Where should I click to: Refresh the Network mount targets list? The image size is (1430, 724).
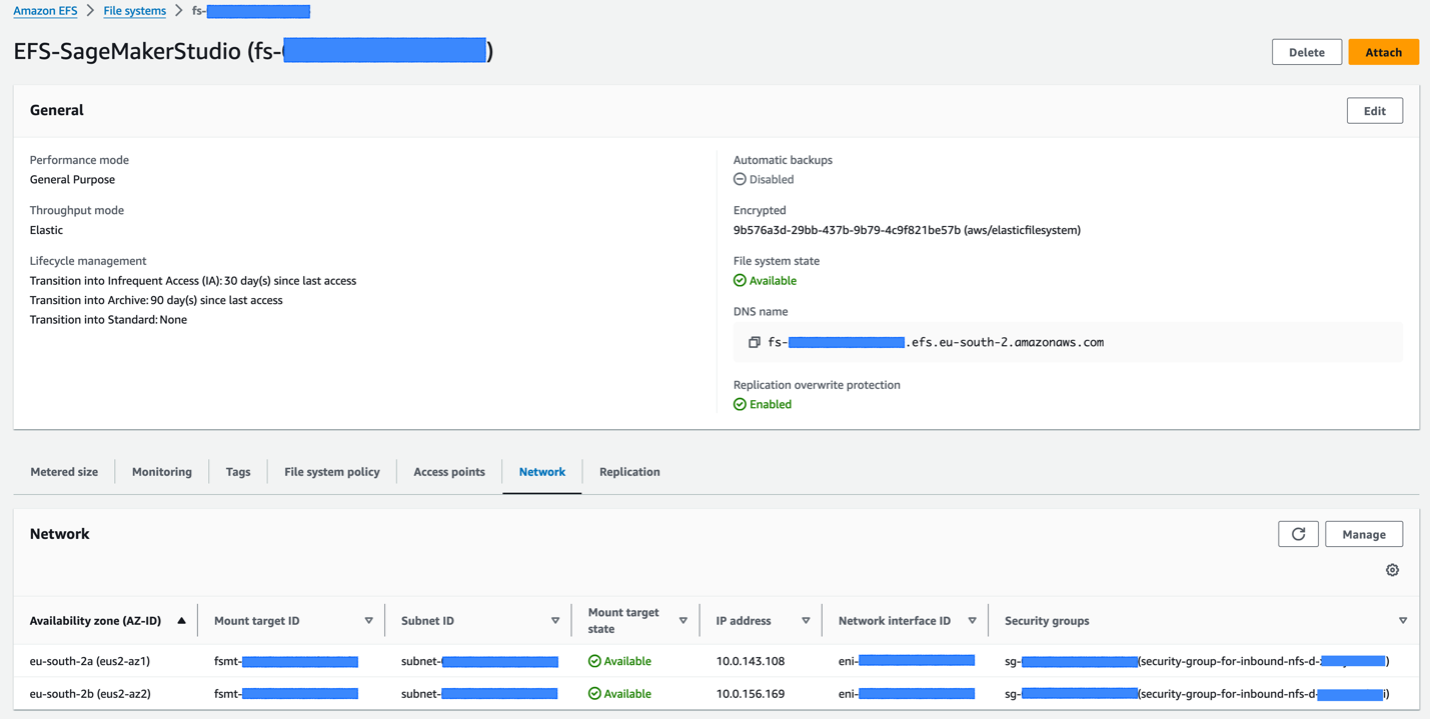coord(1298,534)
